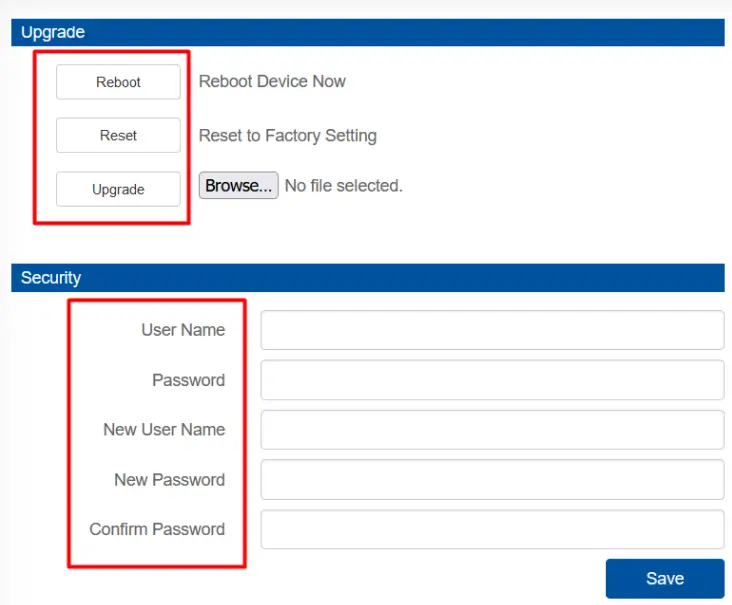Click the Upgrade firmware button
Screen dimensions: 732x605
118,189
